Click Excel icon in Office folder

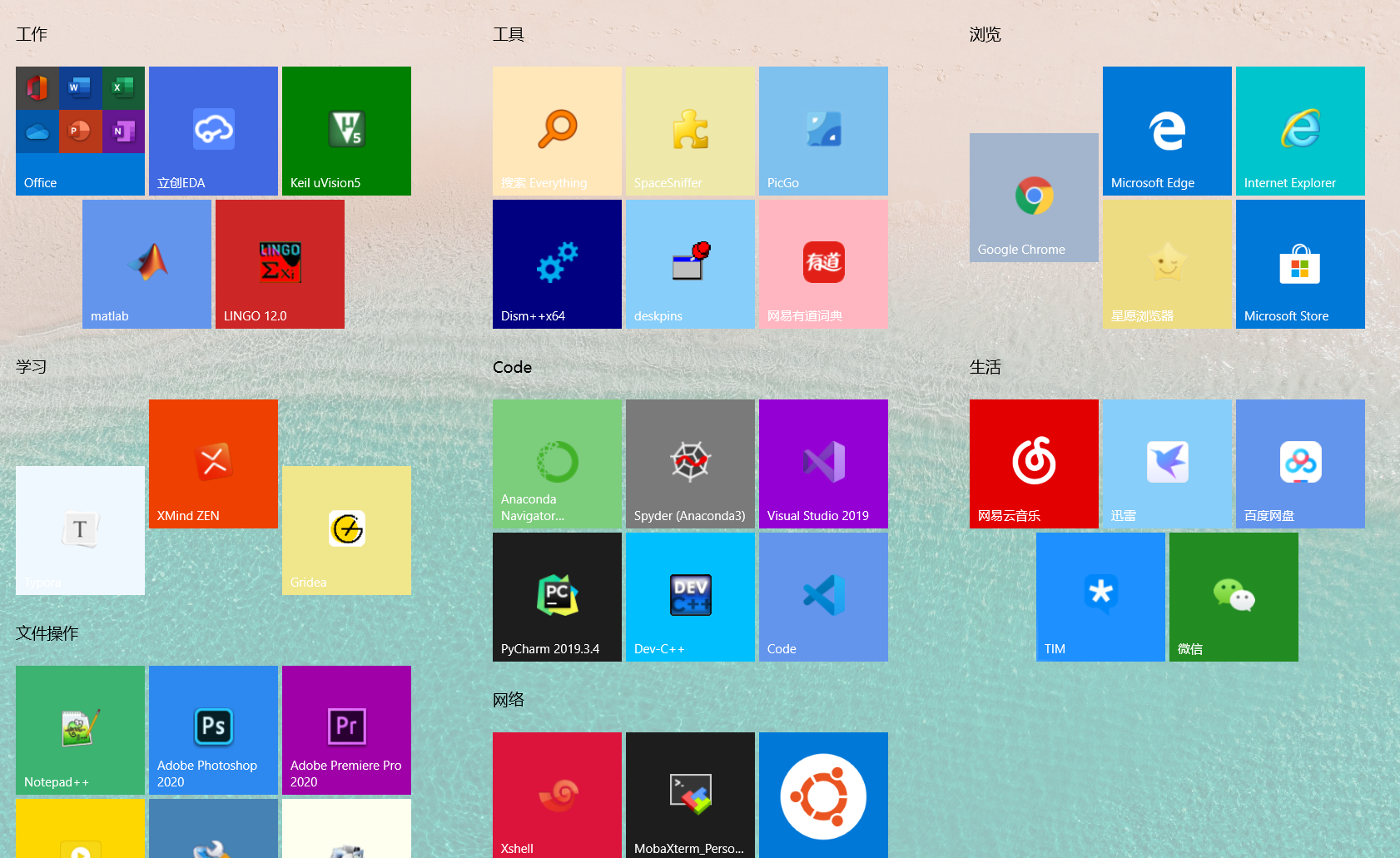point(123,87)
